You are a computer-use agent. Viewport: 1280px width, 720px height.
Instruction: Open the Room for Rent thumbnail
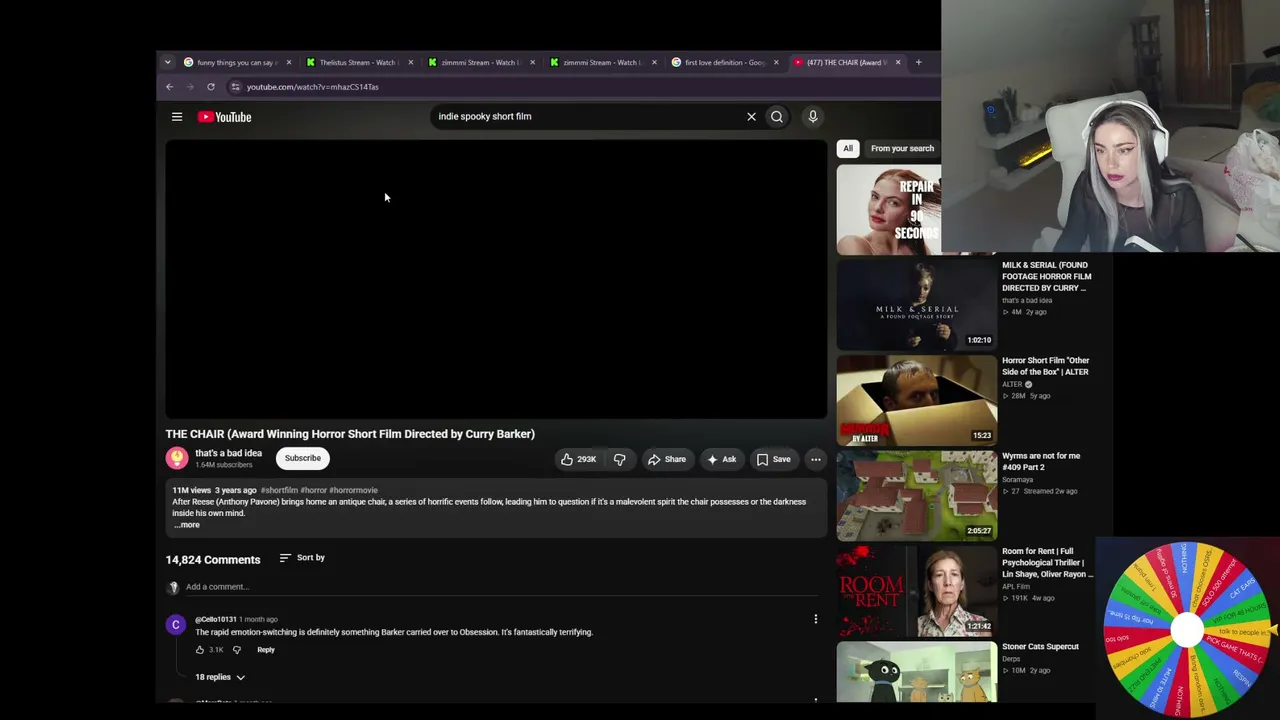(x=917, y=590)
